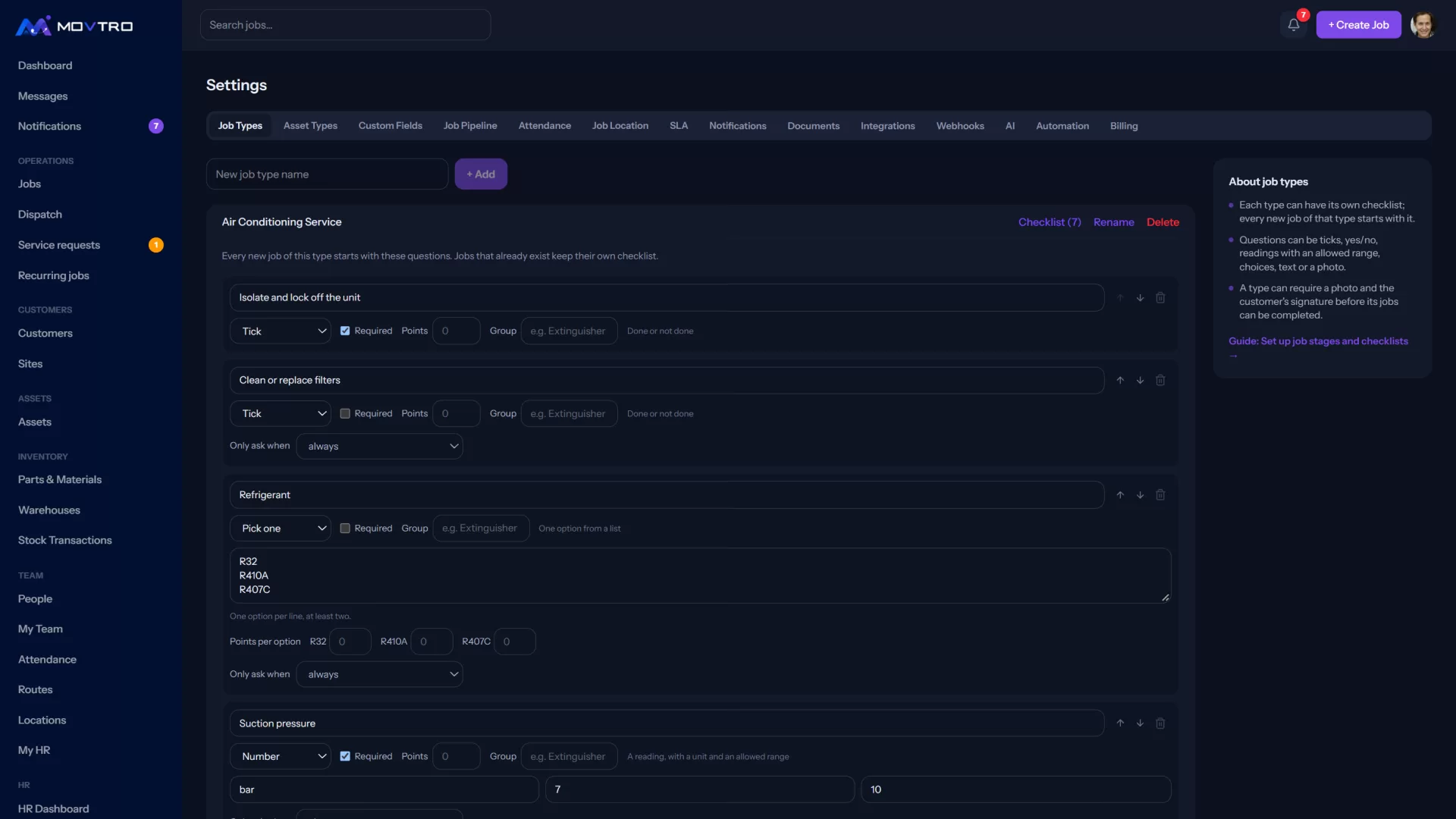Open the Webhooks settings tab
The image size is (1456, 819).
pos(960,126)
